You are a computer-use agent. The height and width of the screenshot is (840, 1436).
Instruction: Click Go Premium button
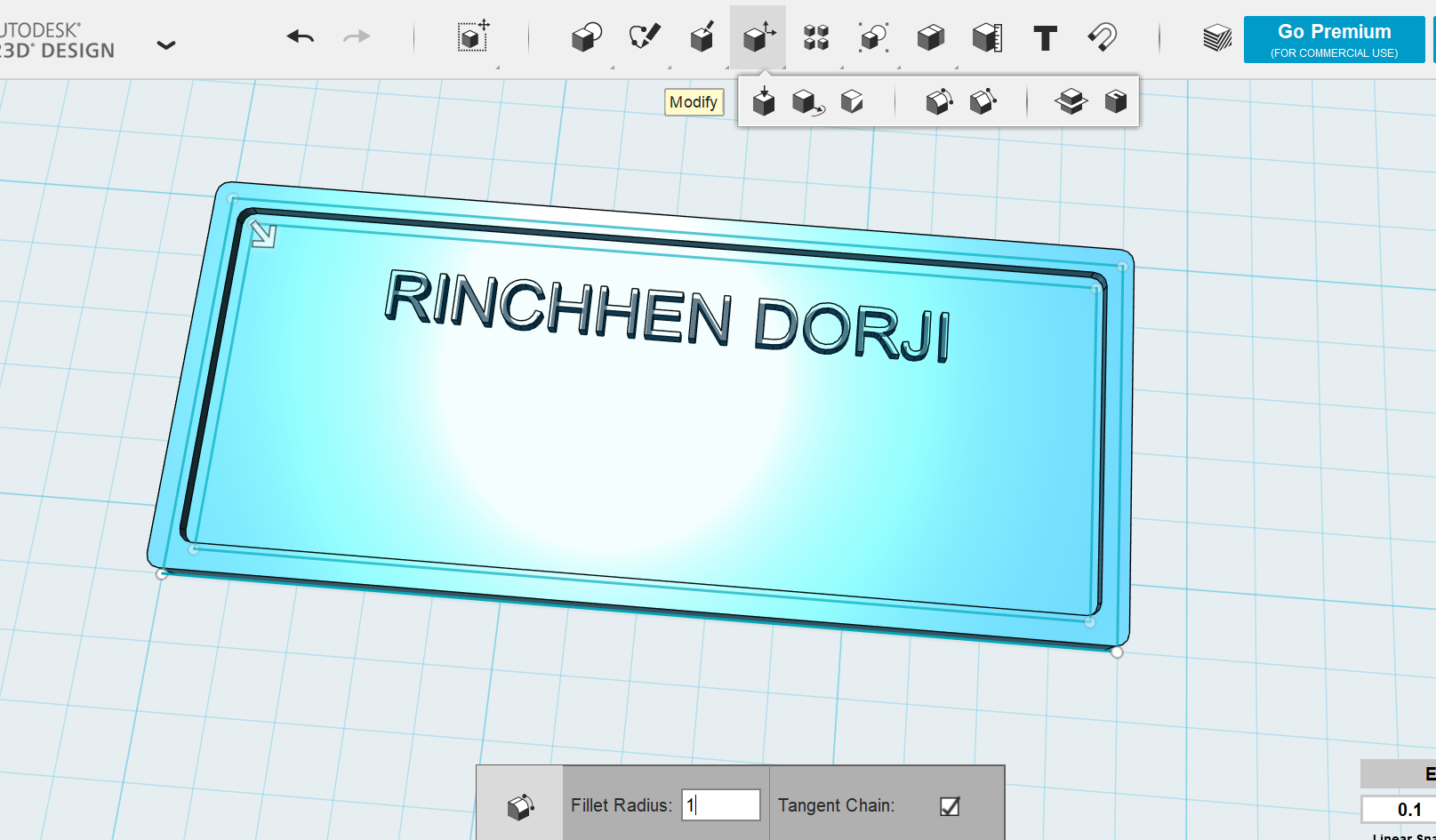click(1334, 40)
